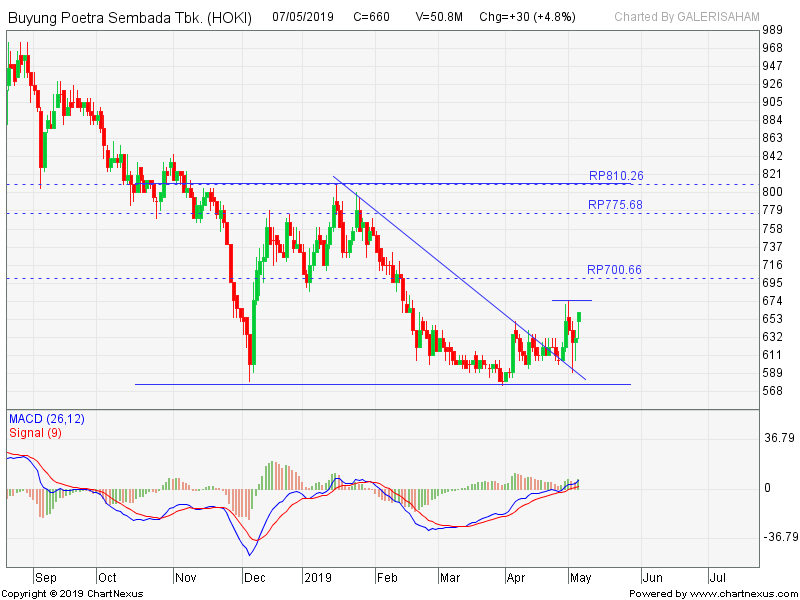Click the MACD zero level axis label
Screen dimensions: 800x600
click(x=767, y=488)
